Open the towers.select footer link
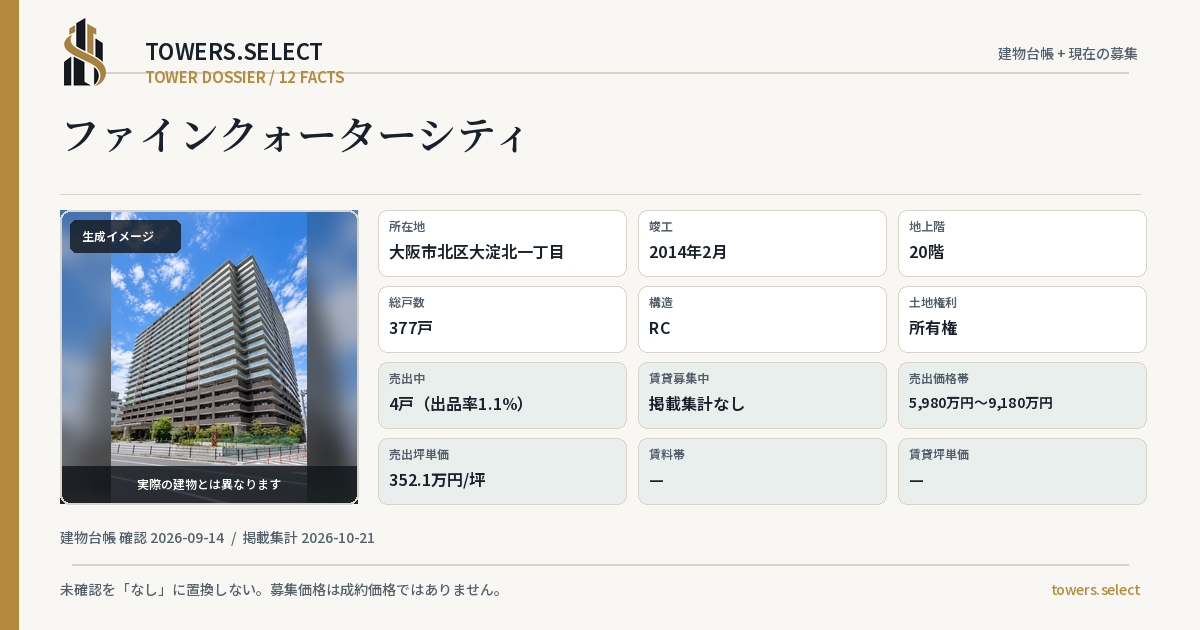 [1096, 590]
